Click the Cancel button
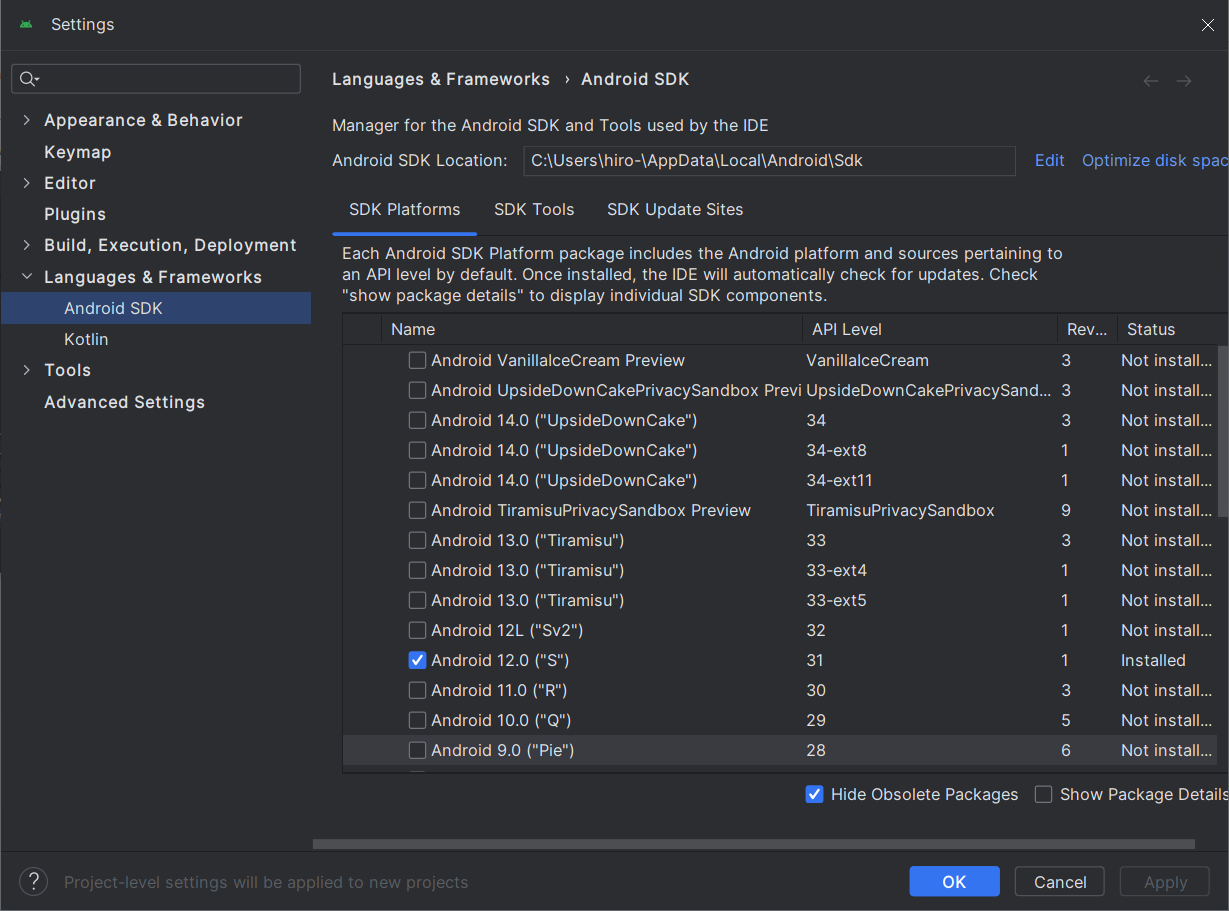 tap(1059, 881)
